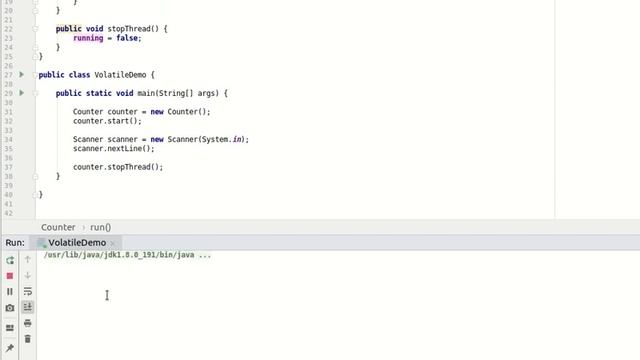Click the 'running' variable on line 23
640x360 pixels.
(88, 38)
